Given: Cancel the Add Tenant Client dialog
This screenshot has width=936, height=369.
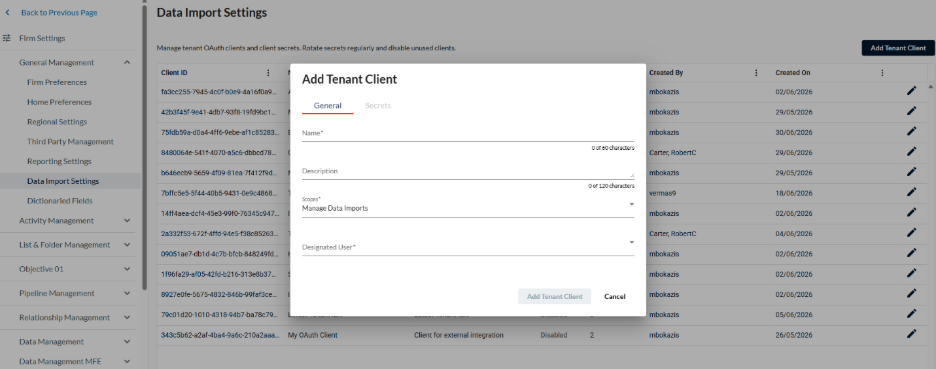Looking at the screenshot, I should pyautogui.click(x=614, y=296).
